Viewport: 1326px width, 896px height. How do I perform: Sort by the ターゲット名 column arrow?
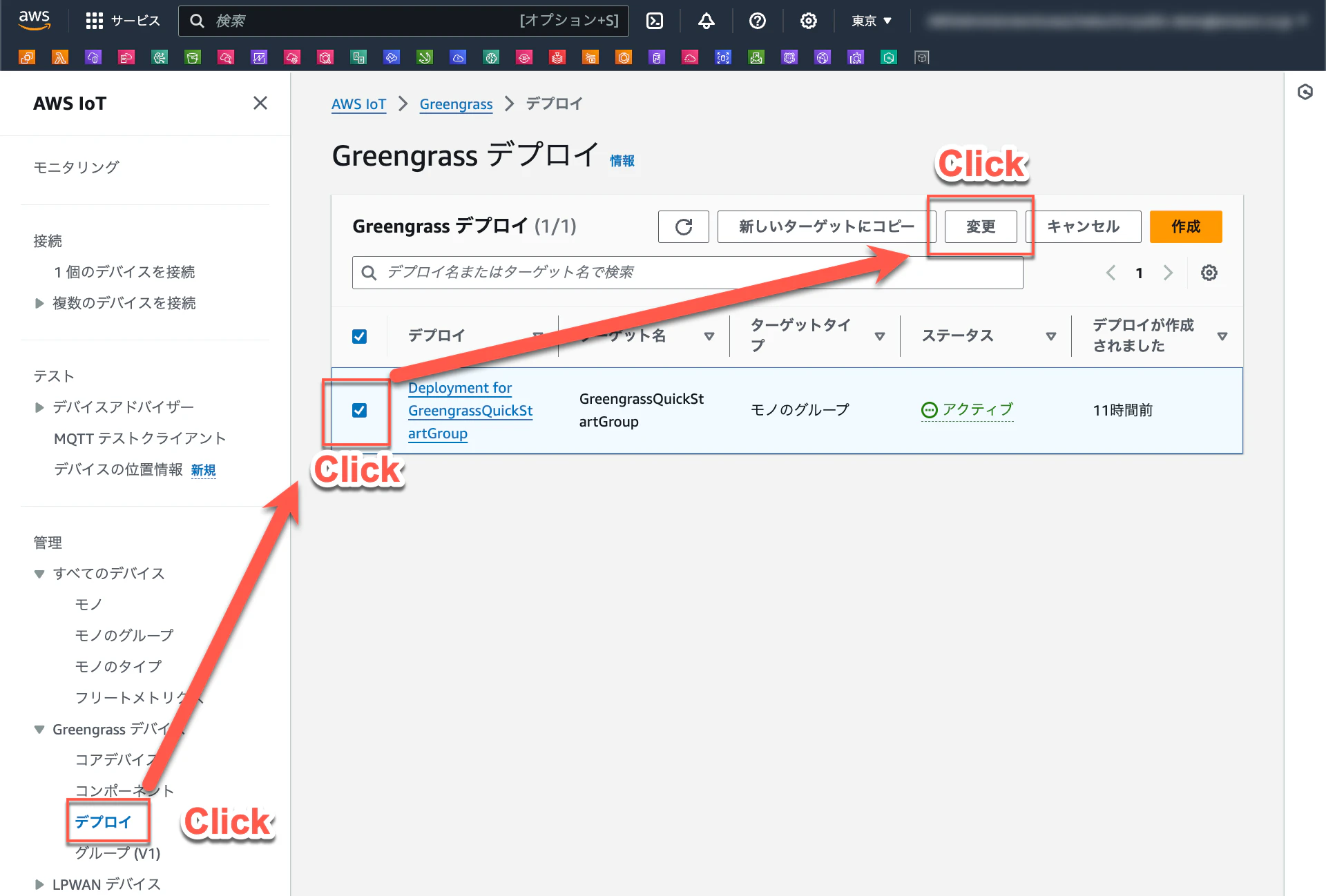pyautogui.click(x=709, y=336)
